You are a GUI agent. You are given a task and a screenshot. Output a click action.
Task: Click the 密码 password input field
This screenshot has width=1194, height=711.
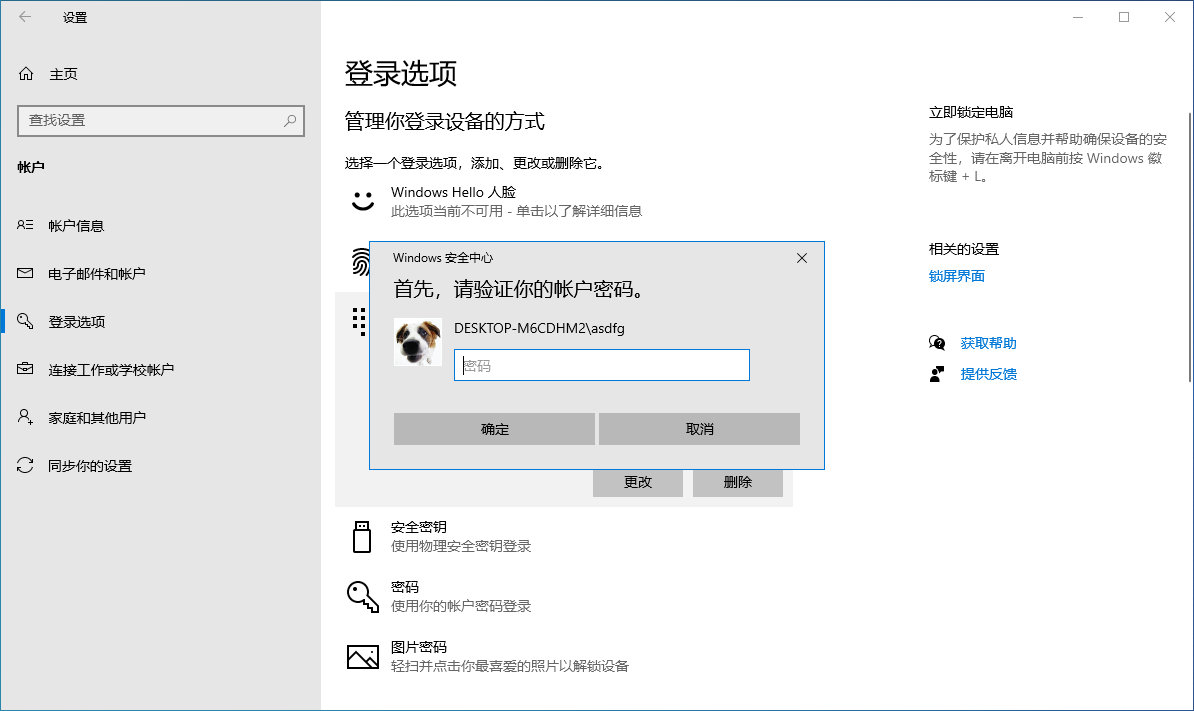tap(601, 364)
